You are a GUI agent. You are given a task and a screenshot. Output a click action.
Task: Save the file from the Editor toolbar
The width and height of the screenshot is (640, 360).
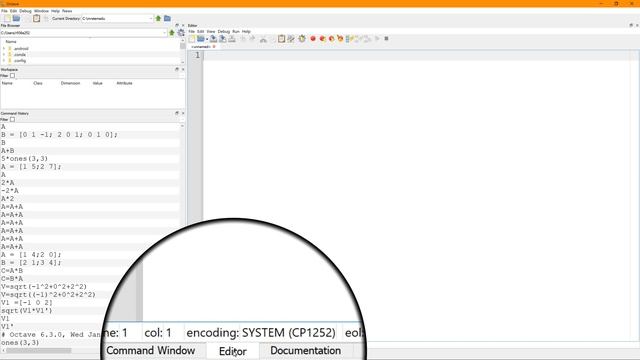[213, 39]
